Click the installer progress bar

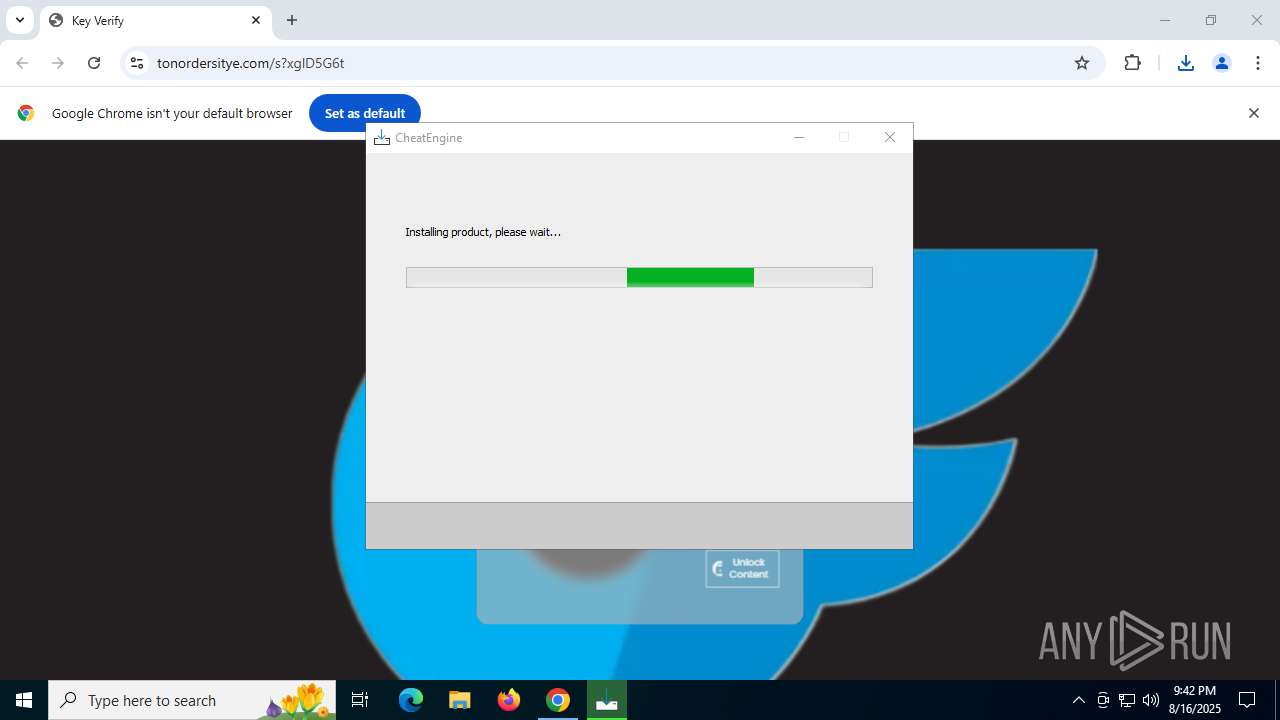639,277
